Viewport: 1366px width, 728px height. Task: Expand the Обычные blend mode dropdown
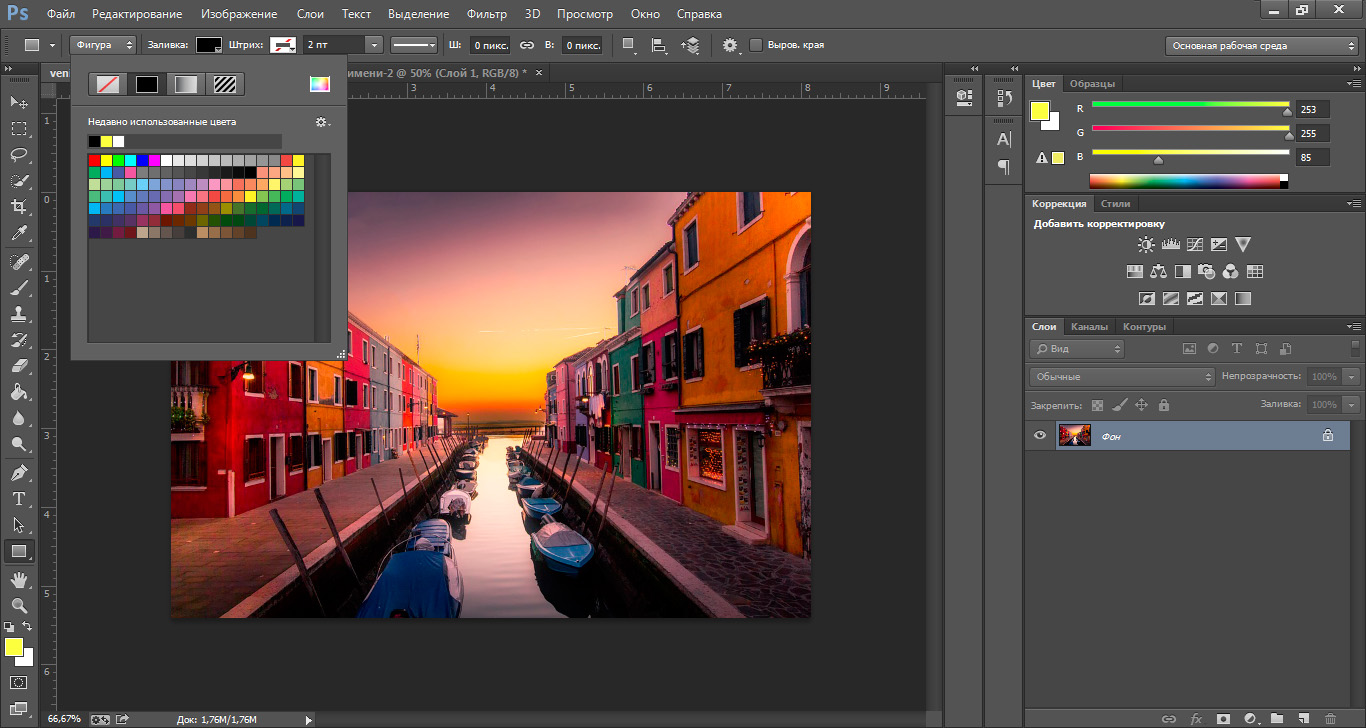[1121, 377]
